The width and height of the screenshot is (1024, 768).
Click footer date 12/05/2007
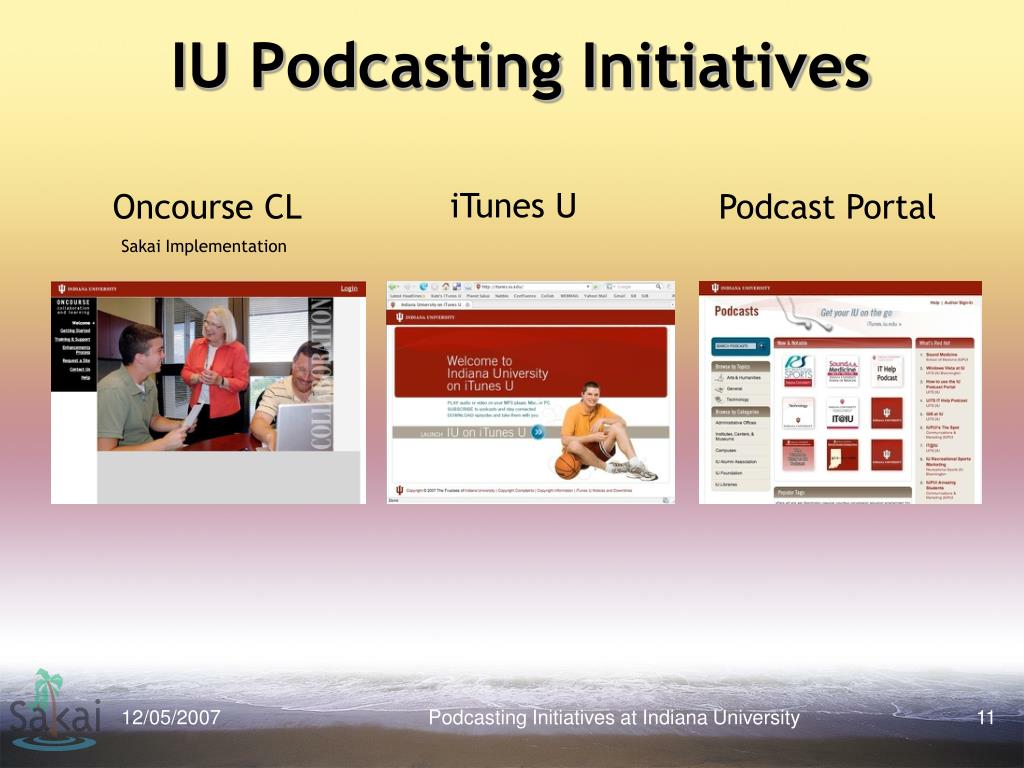[171, 718]
